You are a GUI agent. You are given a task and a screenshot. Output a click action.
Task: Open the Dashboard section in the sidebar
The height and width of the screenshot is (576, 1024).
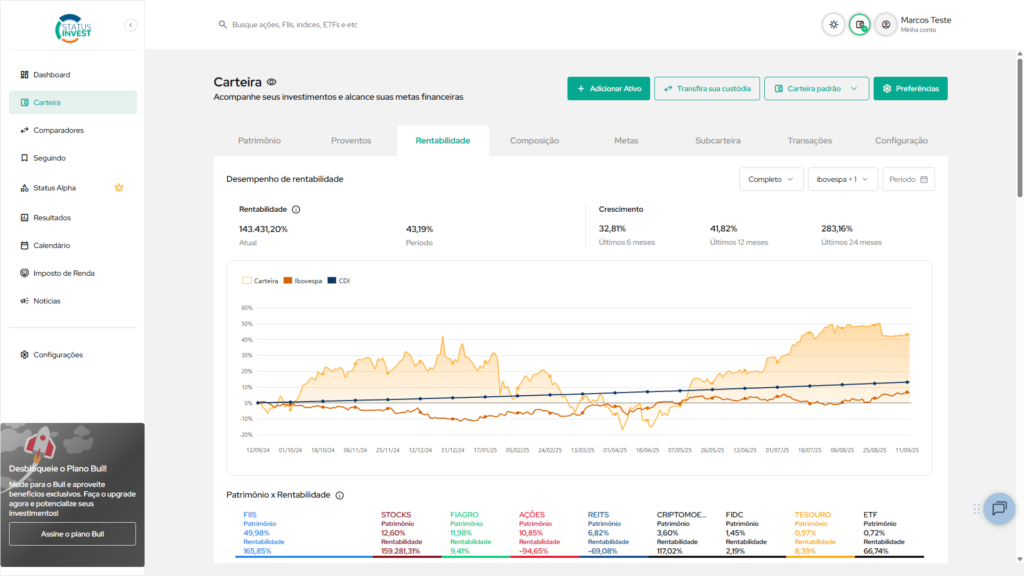[x=50, y=74]
